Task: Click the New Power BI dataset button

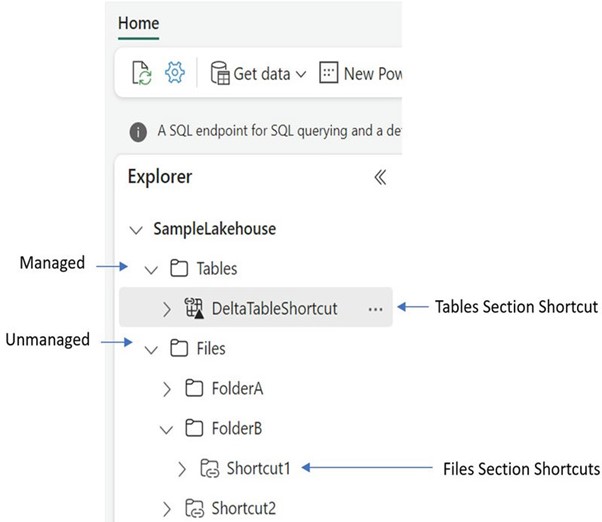Action: click(360, 73)
